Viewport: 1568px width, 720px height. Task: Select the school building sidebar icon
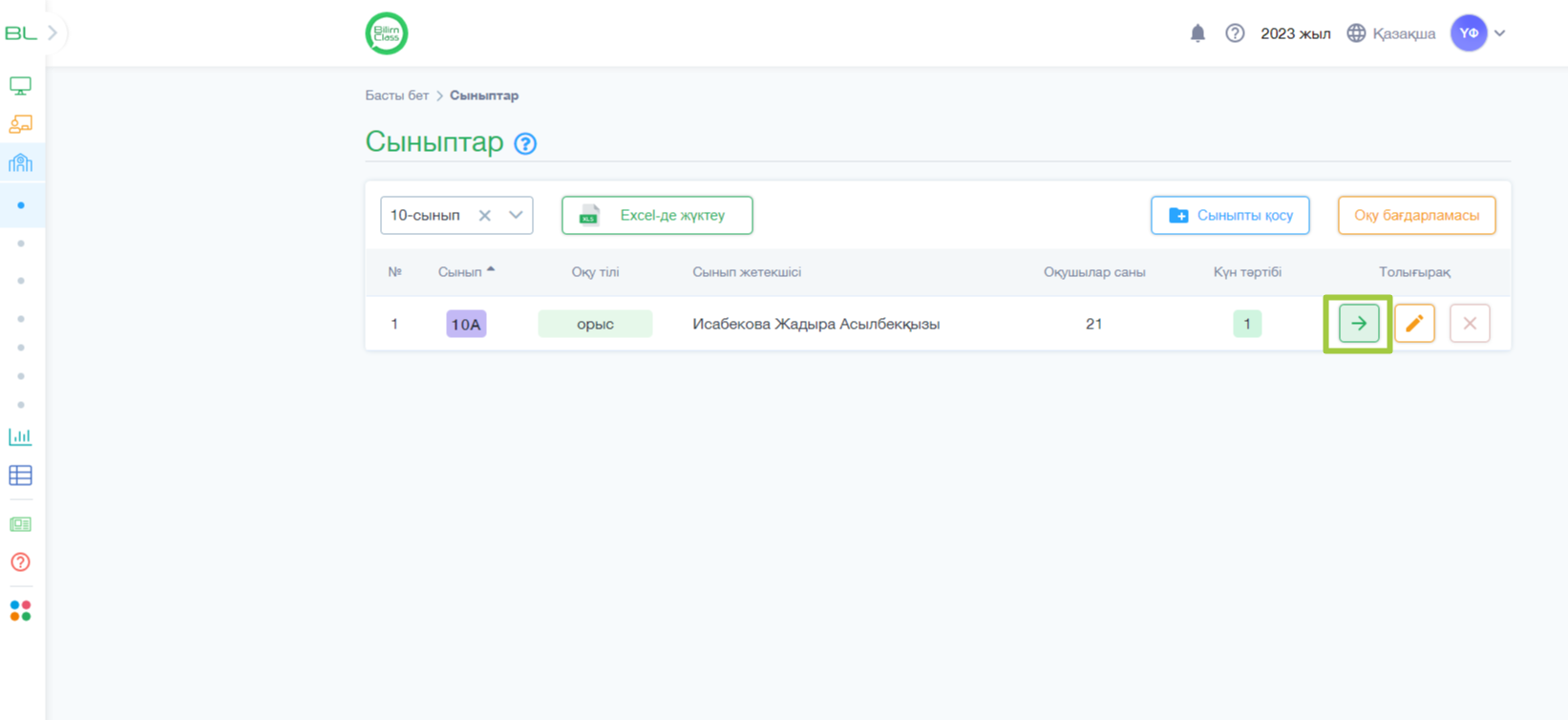click(20, 163)
